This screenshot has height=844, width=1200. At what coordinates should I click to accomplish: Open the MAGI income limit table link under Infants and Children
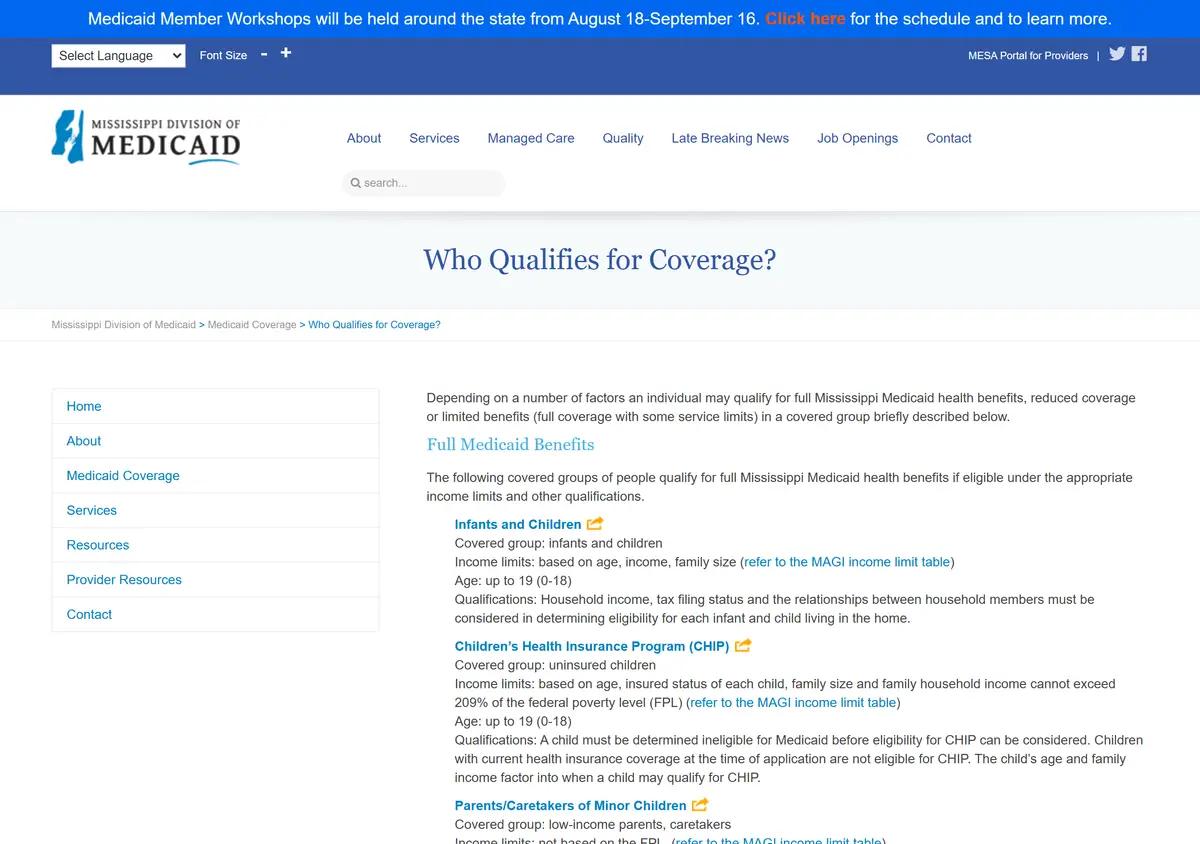[x=847, y=562]
